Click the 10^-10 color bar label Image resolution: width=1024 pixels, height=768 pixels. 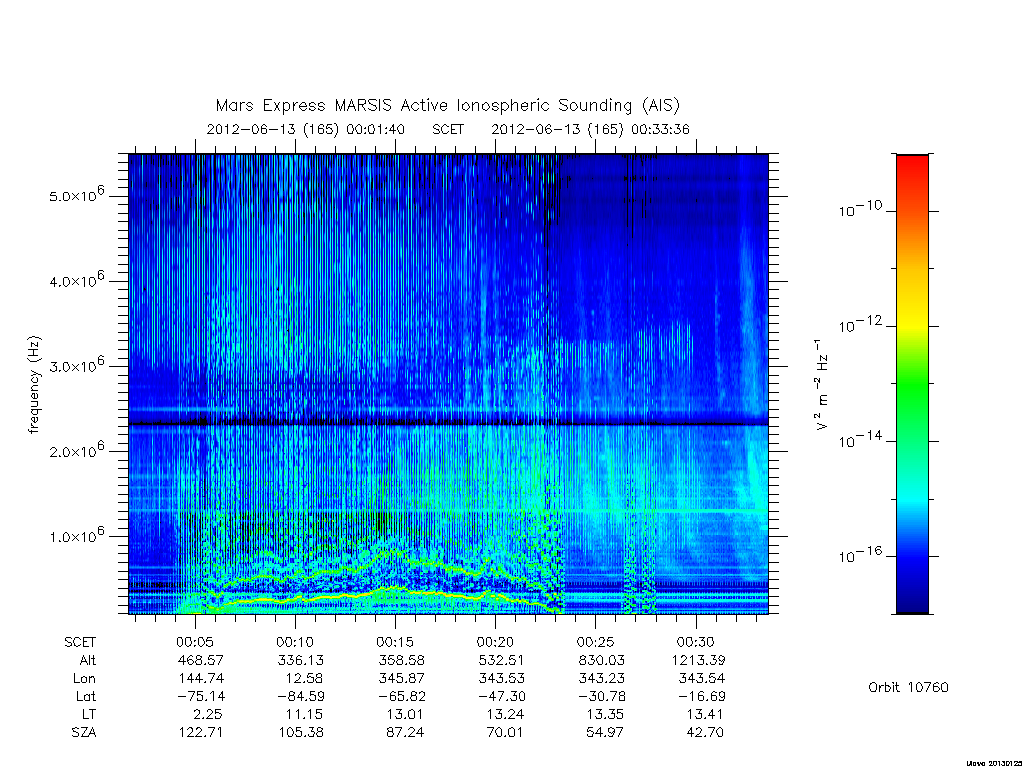(860, 209)
